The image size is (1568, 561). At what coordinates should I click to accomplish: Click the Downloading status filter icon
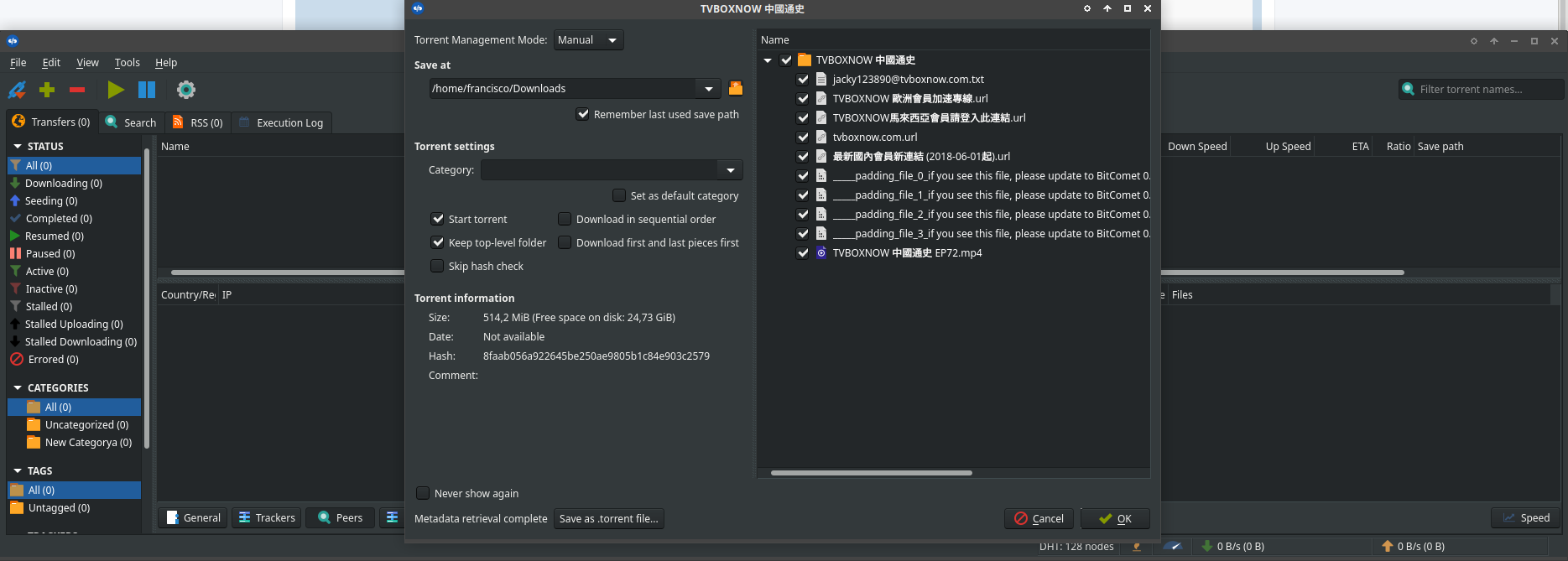15,183
